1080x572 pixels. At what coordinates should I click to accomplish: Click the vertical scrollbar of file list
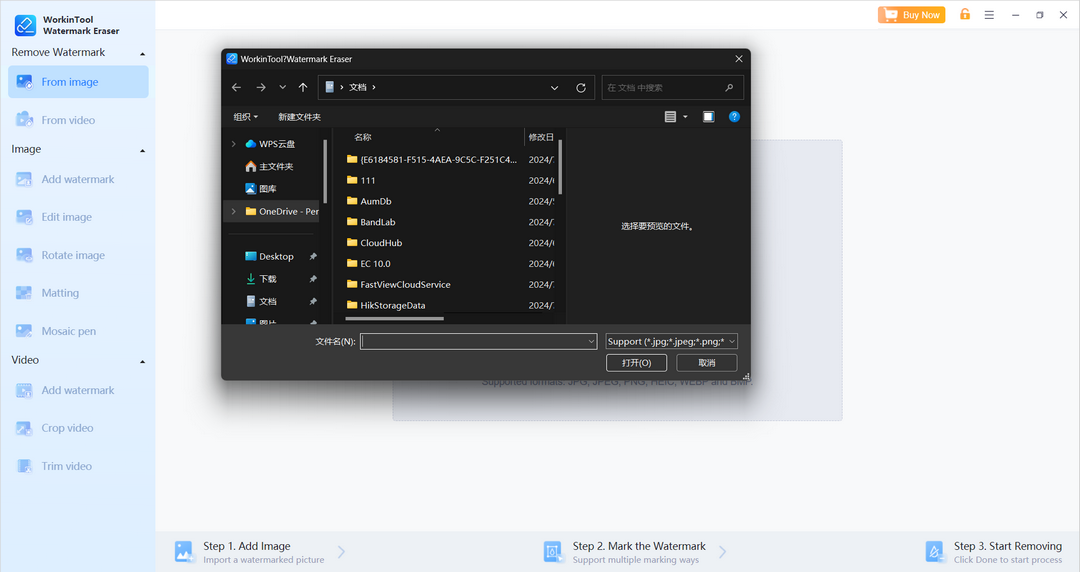(x=560, y=167)
